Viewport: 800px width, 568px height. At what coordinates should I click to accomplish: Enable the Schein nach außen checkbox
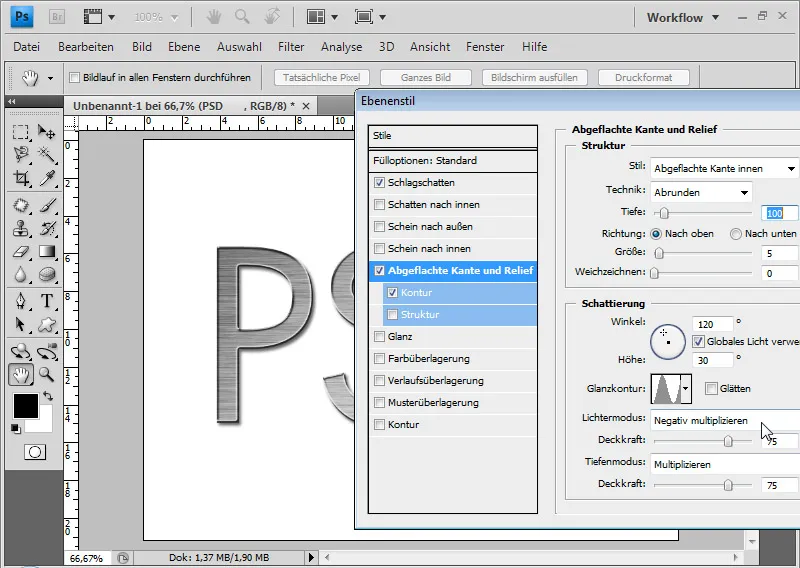(x=379, y=227)
